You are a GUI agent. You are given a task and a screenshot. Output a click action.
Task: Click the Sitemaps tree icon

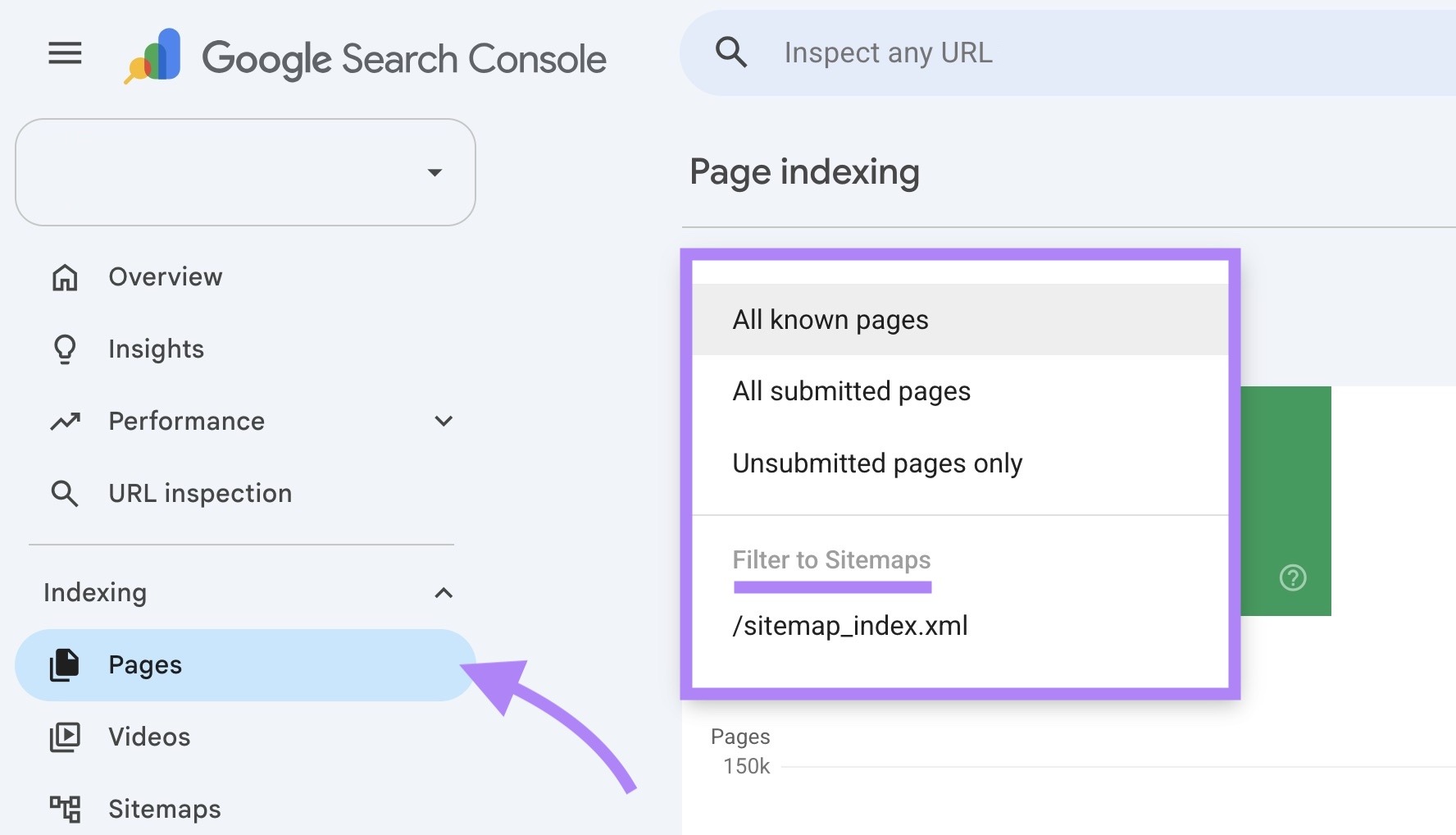click(65, 809)
